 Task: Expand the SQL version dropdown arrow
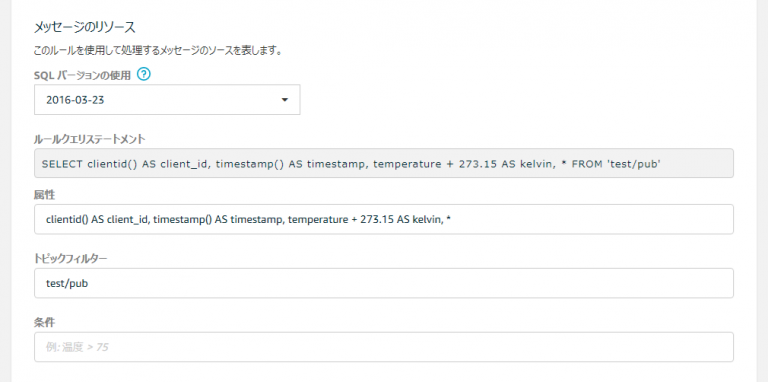pos(285,100)
